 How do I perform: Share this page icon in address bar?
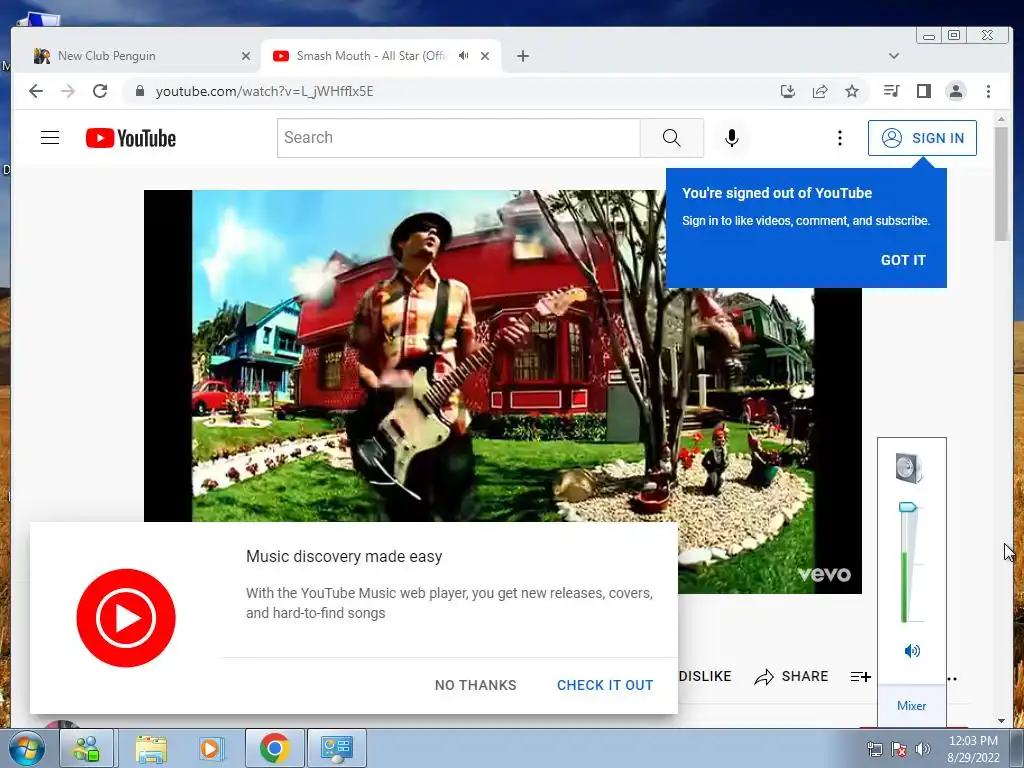[820, 91]
